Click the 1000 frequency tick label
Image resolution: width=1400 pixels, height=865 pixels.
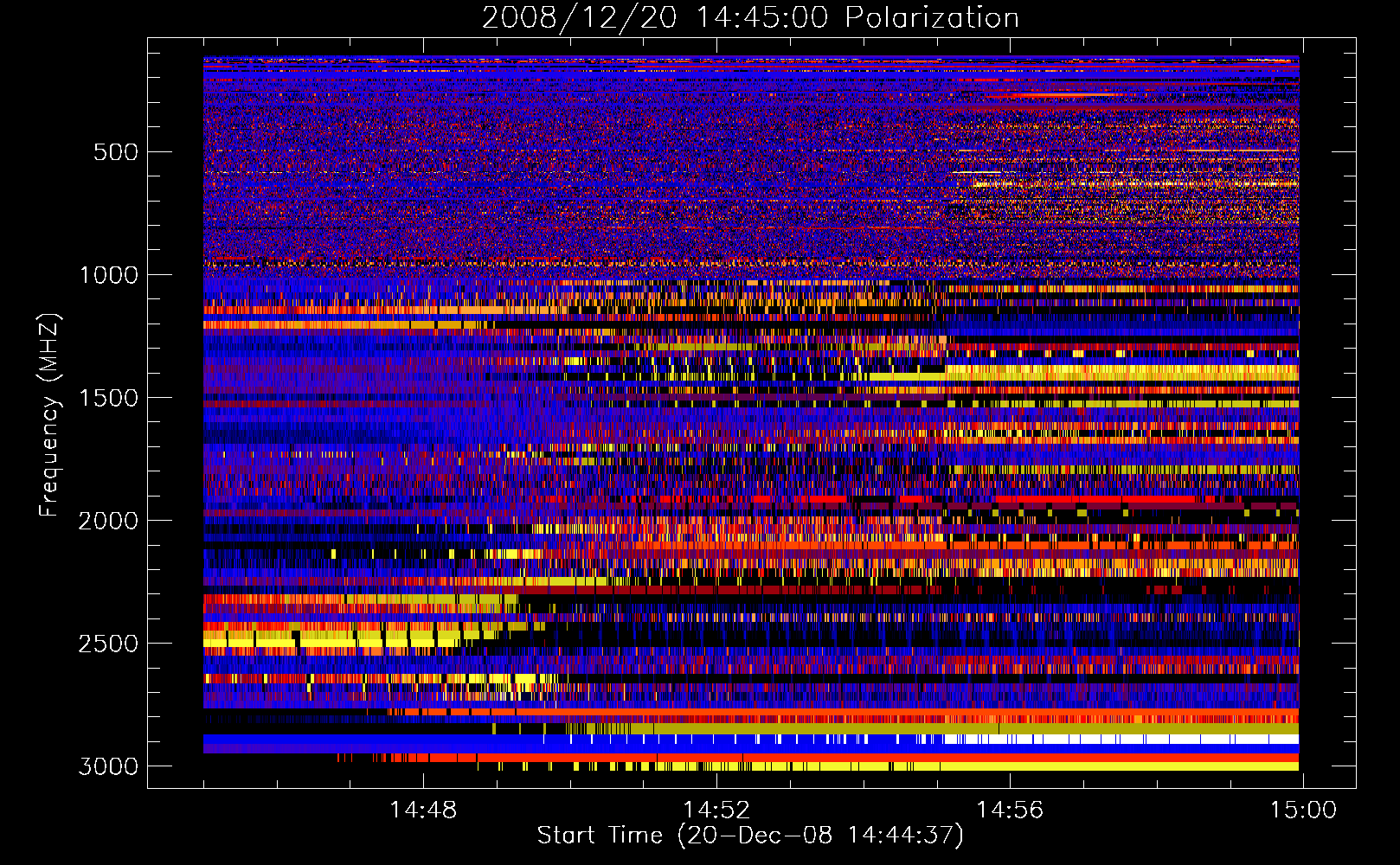tap(108, 275)
